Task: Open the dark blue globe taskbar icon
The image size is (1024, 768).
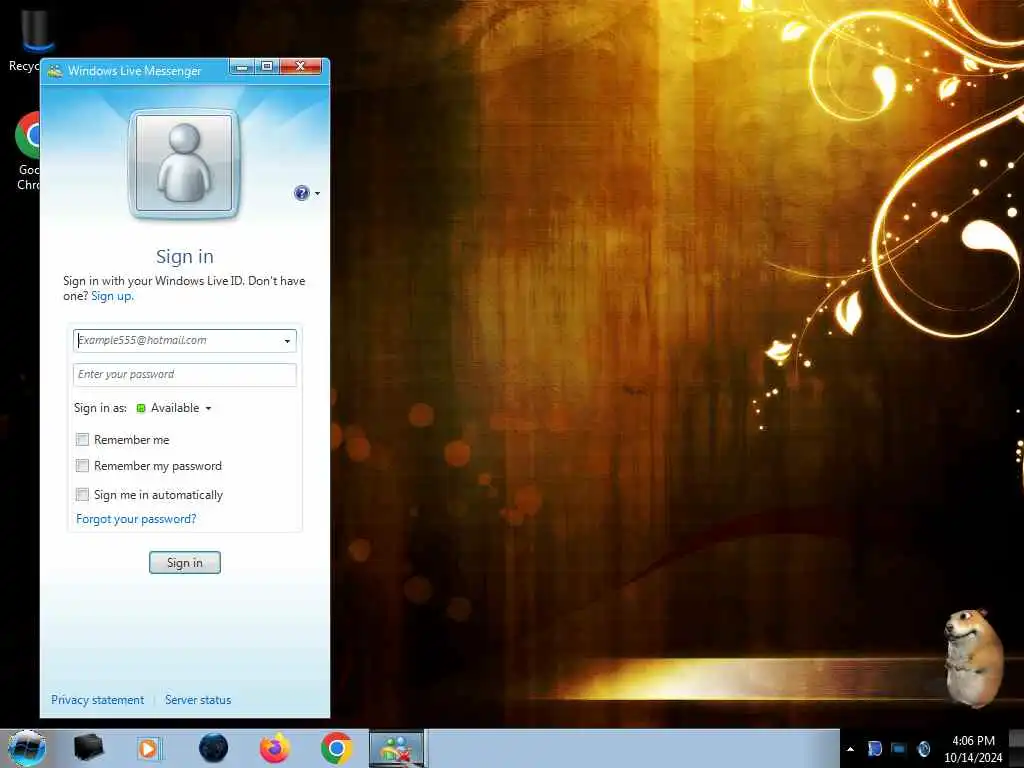Action: [x=214, y=748]
